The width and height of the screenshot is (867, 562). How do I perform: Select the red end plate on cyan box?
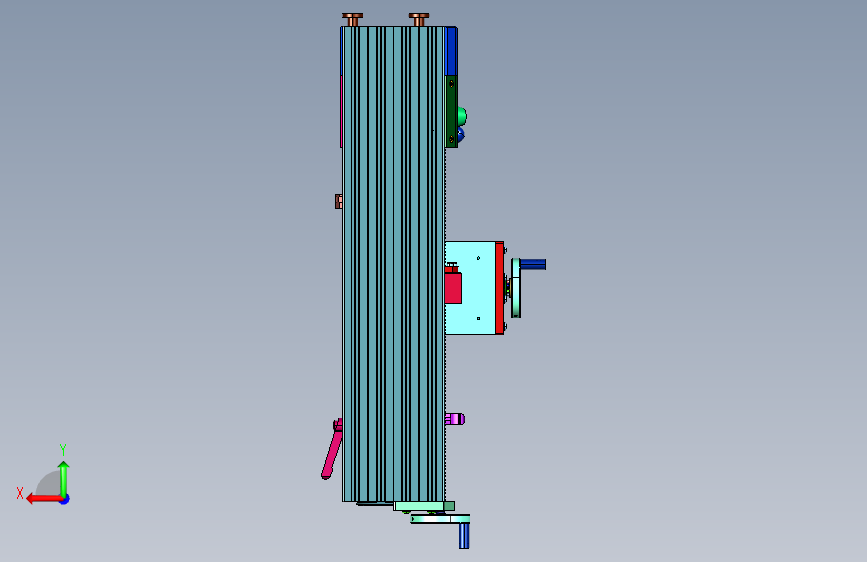coord(500,288)
